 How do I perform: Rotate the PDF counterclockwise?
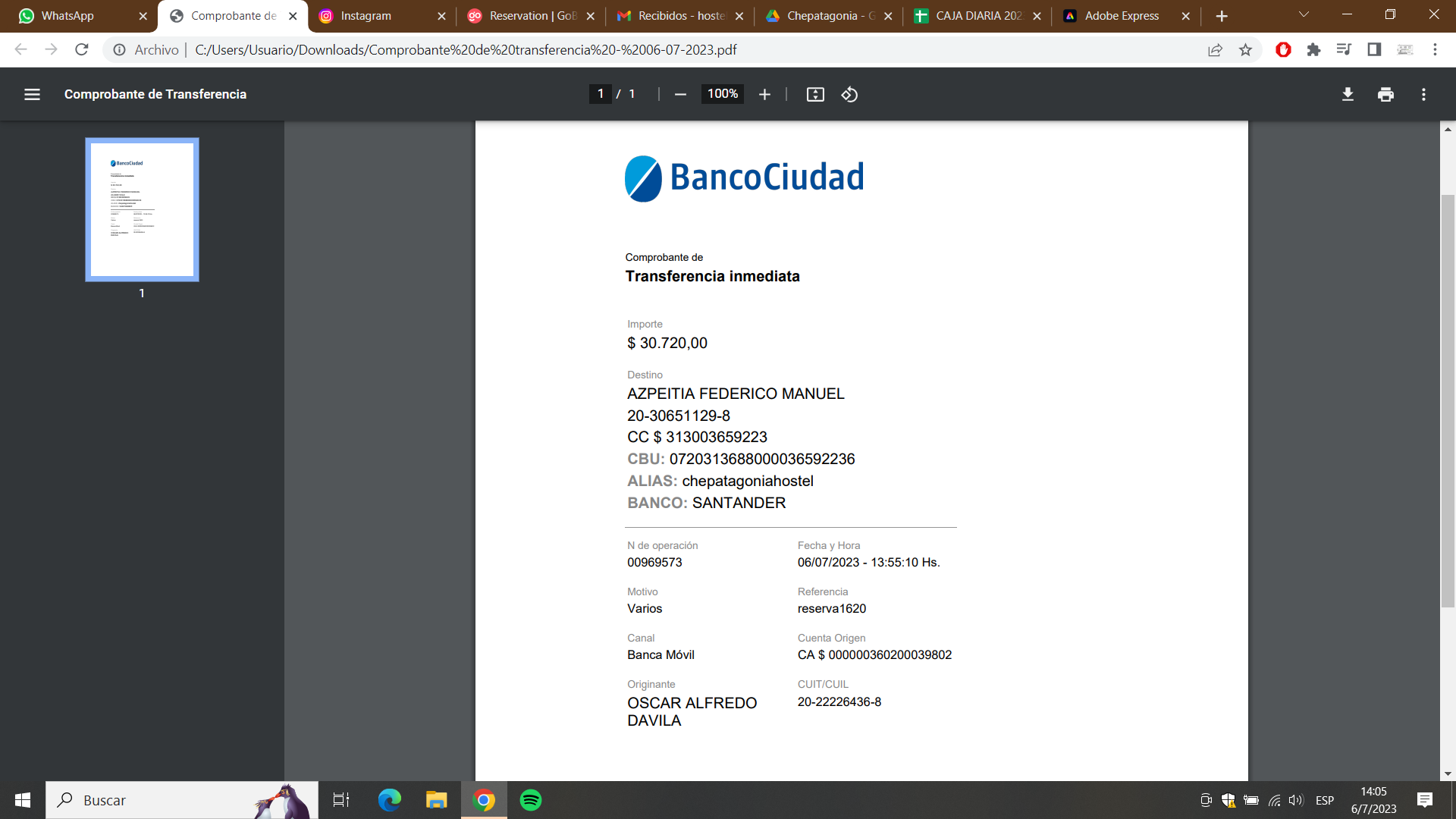(x=849, y=94)
